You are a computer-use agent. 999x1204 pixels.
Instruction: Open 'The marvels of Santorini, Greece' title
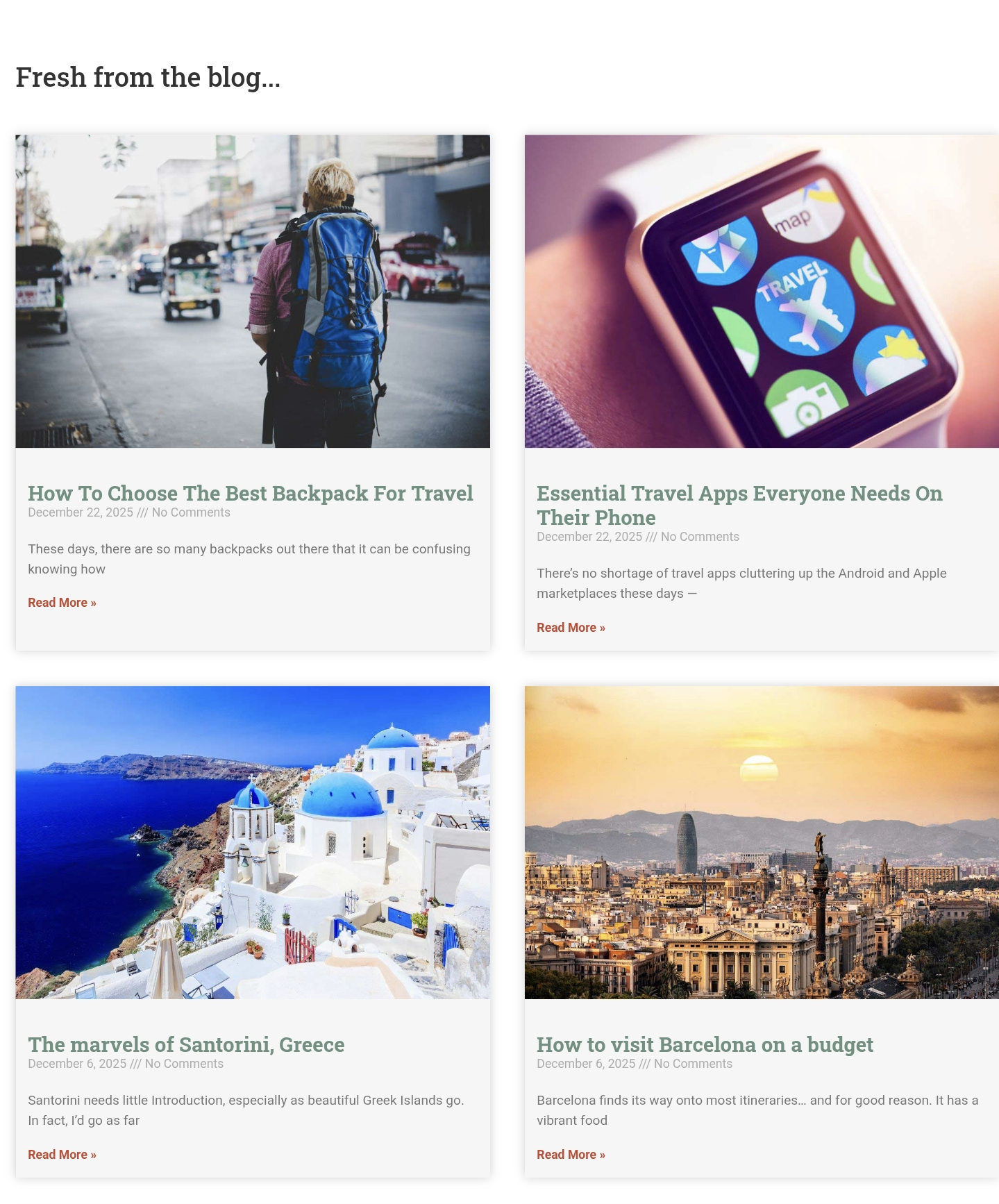tap(186, 1044)
